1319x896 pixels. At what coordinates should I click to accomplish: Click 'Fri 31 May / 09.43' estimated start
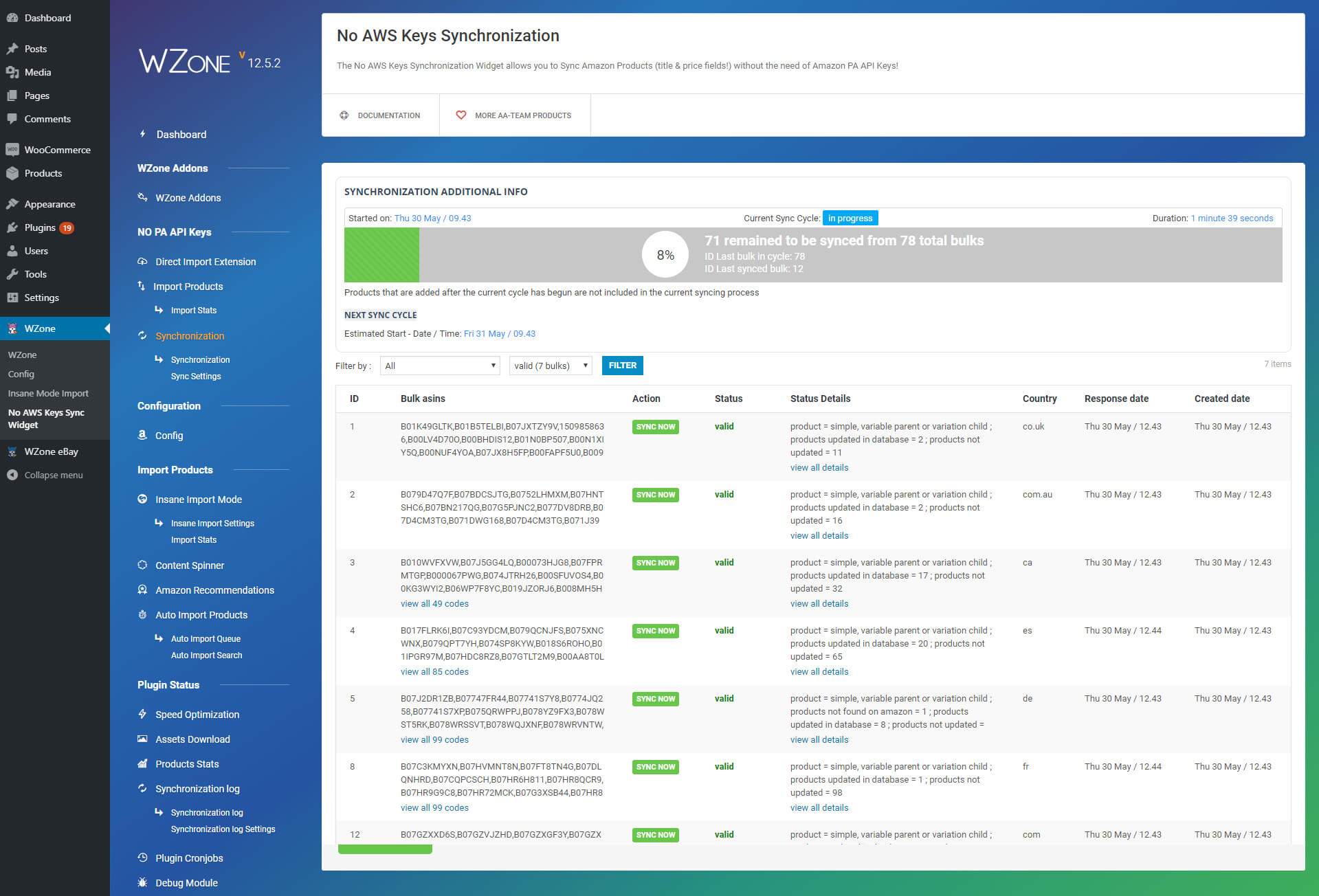500,334
